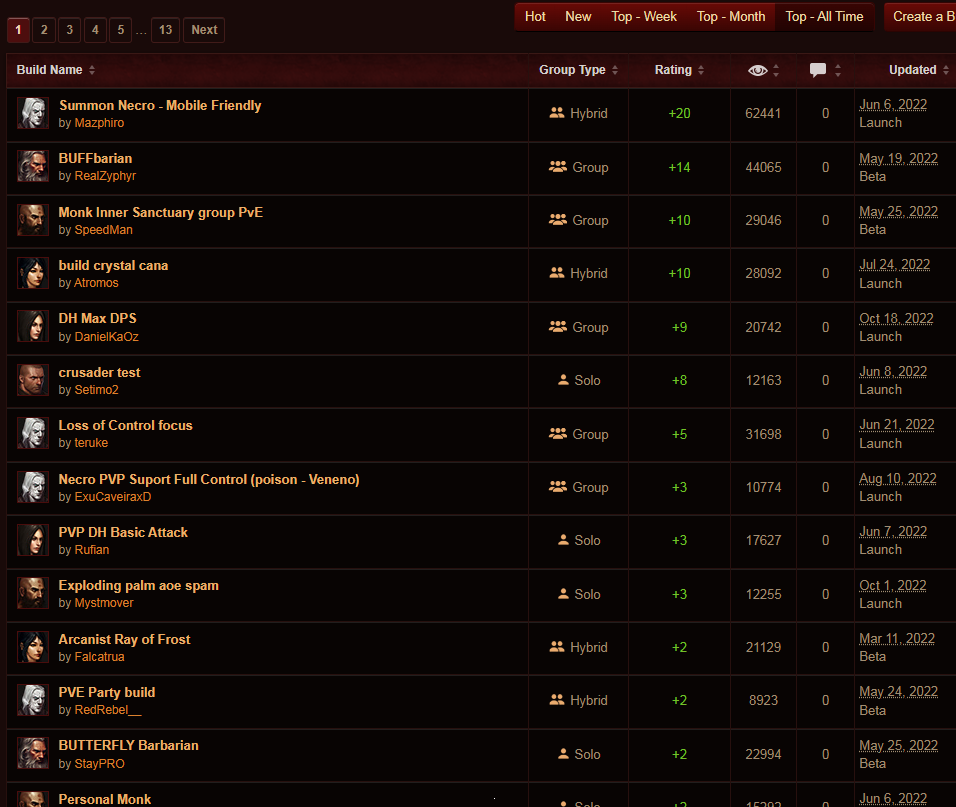Sort the table by Group Type
Viewport: 956px width, 807px height.
[x=578, y=70]
